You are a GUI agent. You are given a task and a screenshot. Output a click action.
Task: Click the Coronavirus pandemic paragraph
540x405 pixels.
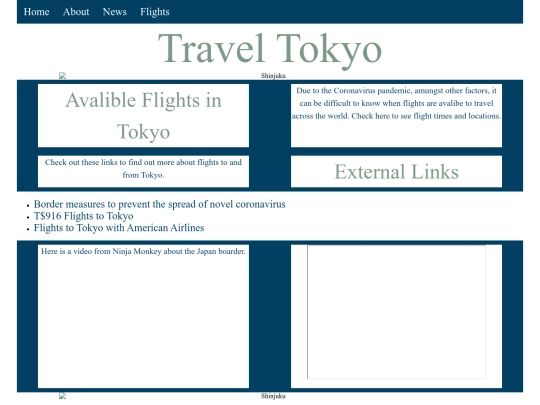pos(396,103)
